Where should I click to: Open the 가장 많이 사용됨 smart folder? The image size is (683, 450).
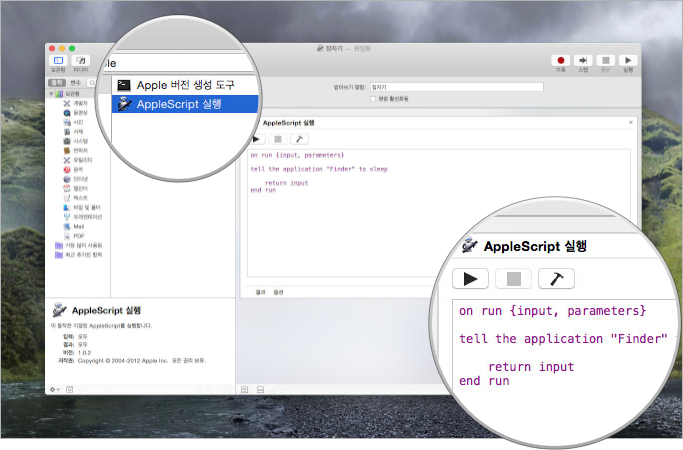78,245
